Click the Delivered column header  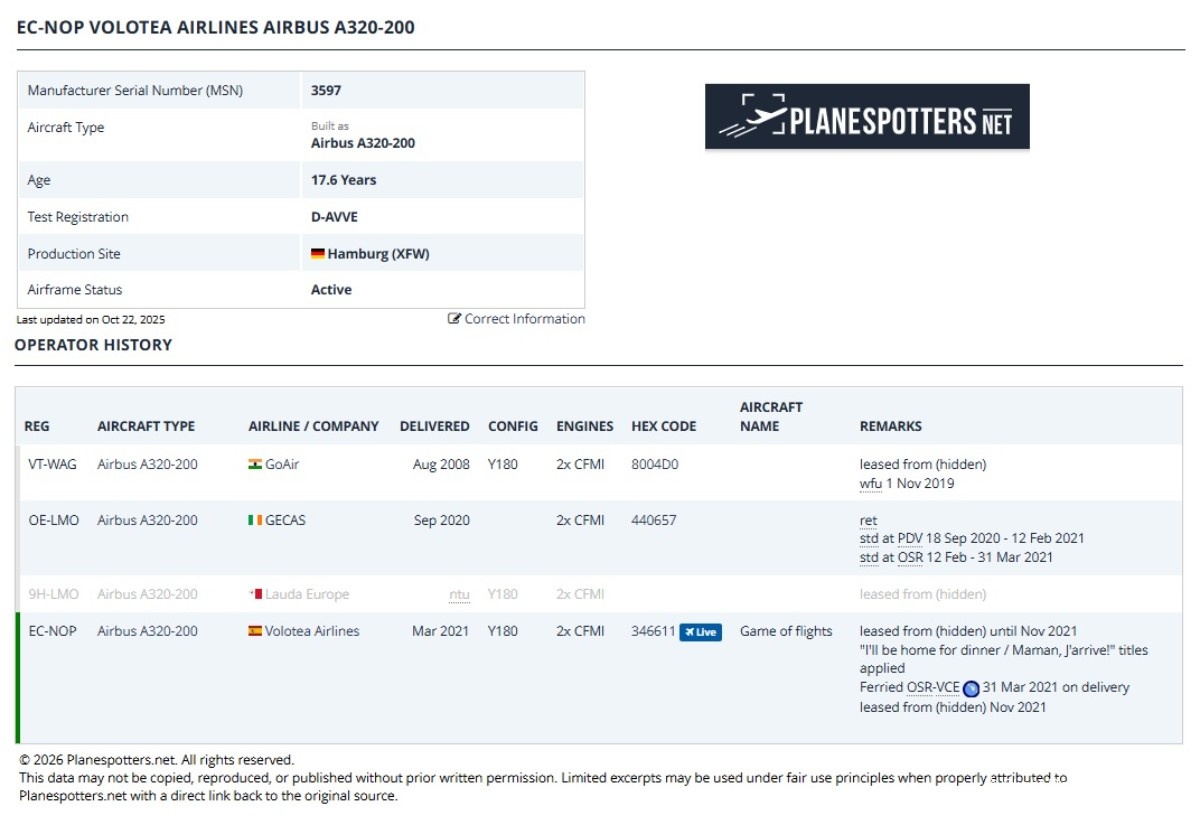click(434, 426)
